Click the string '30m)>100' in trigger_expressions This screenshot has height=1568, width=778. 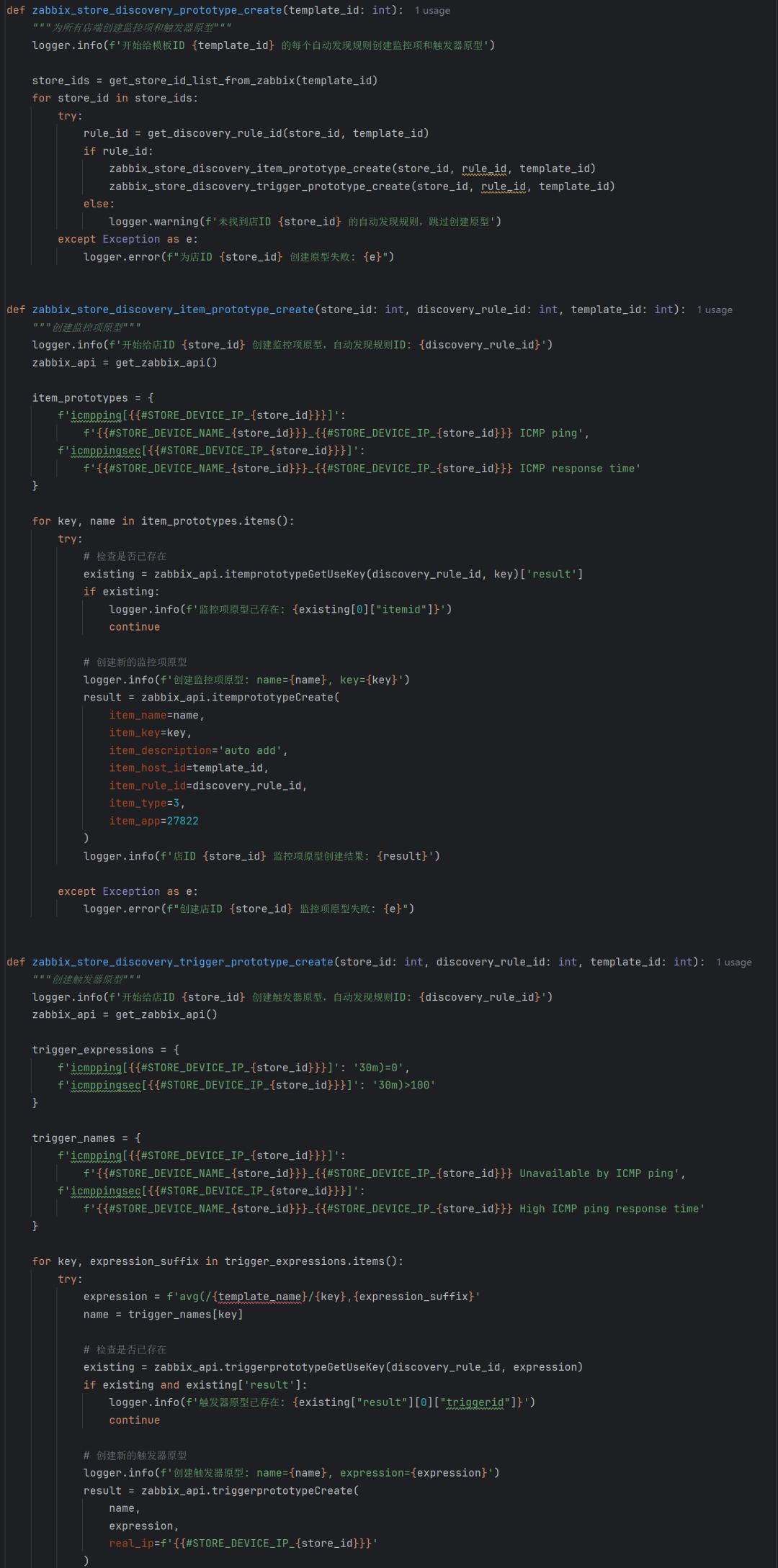coord(404,1086)
